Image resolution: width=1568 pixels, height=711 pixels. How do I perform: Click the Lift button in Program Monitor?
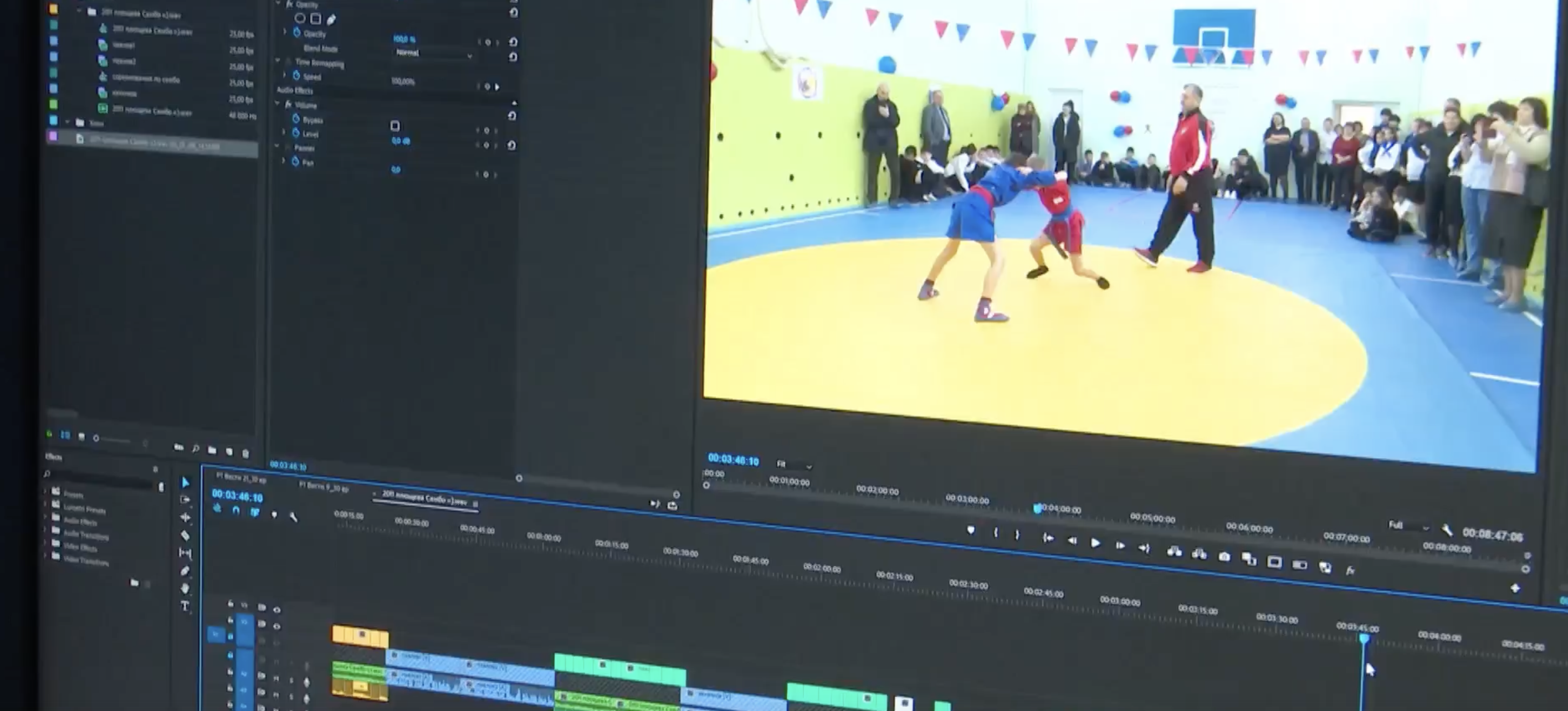pyautogui.click(x=1174, y=551)
